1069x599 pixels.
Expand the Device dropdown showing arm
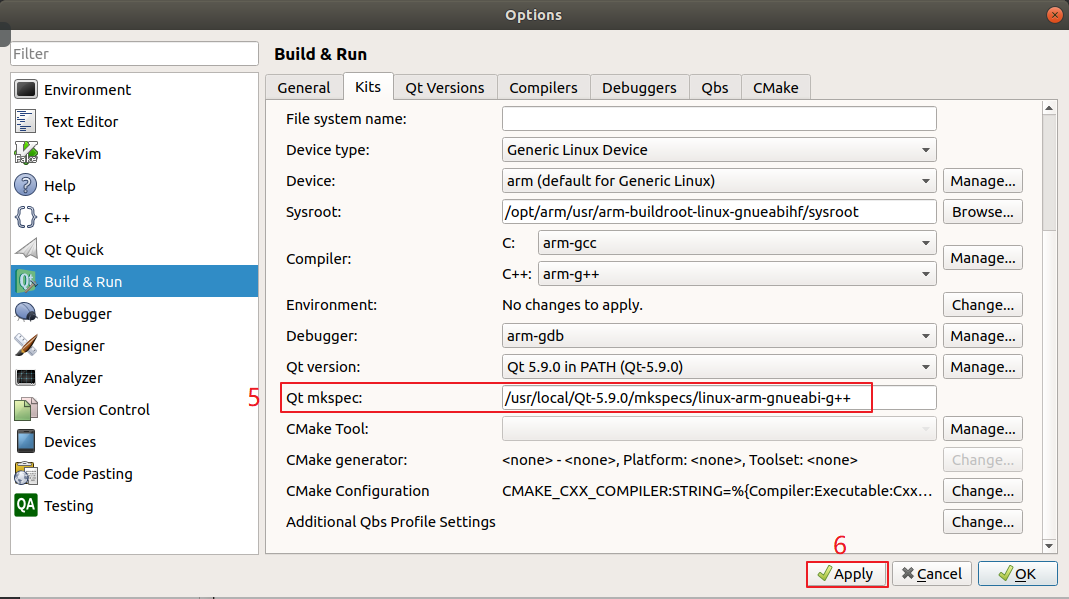click(719, 181)
